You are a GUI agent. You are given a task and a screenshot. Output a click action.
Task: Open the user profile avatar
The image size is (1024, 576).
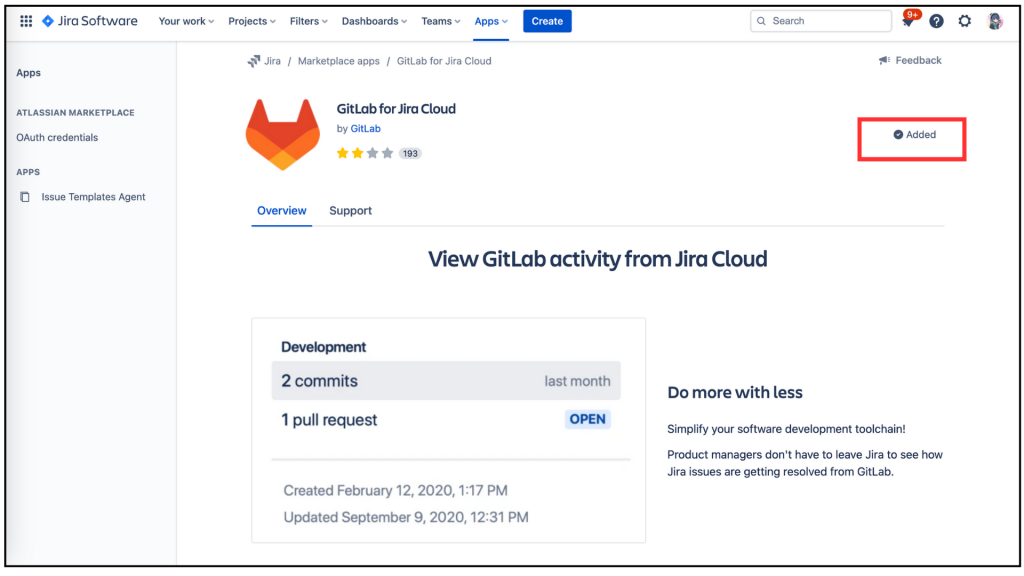click(x=995, y=22)
